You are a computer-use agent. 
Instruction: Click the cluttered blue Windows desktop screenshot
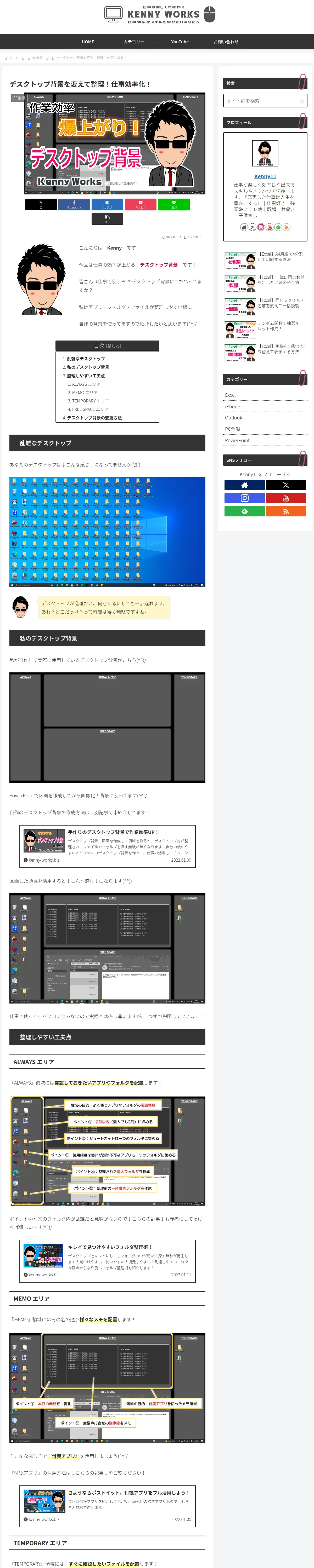107,532
